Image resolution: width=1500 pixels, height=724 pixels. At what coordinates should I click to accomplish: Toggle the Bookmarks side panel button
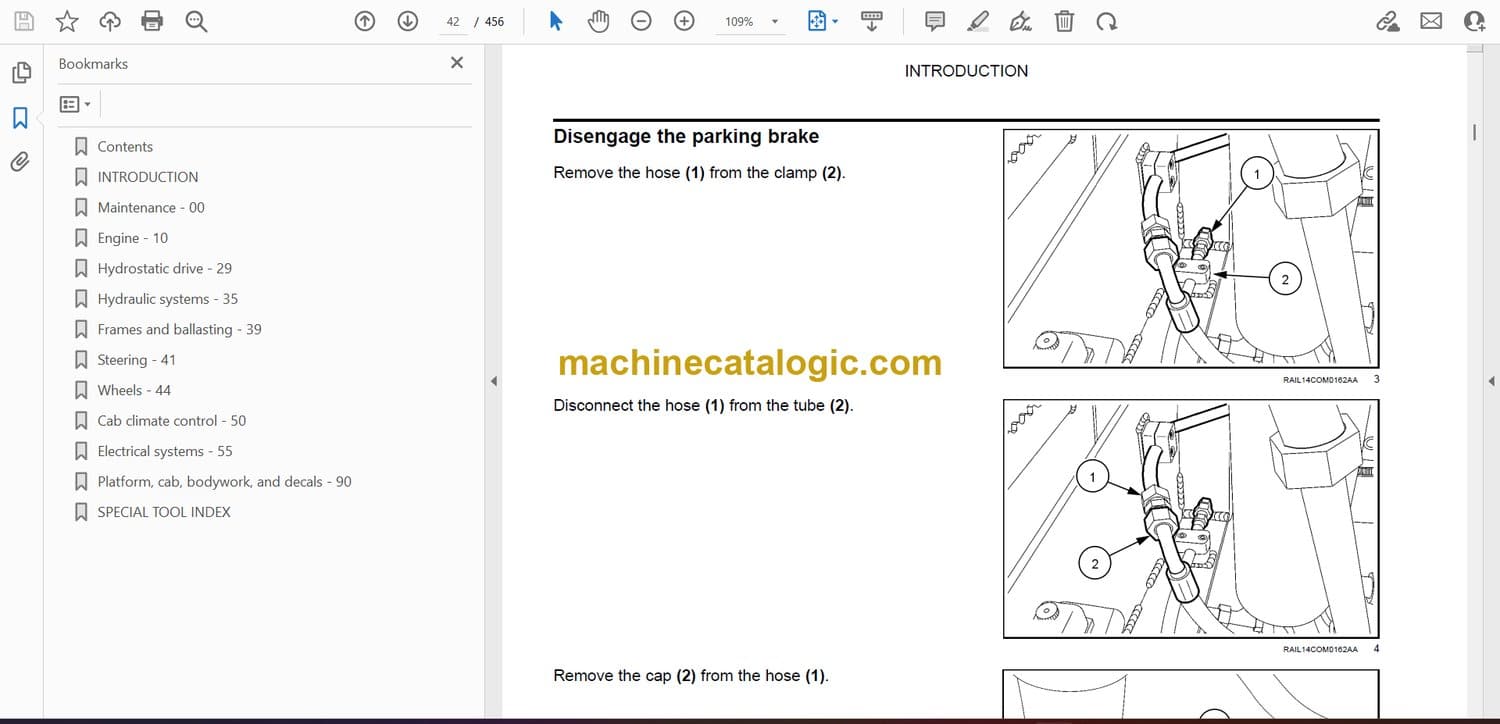click(x=21, y=118)
